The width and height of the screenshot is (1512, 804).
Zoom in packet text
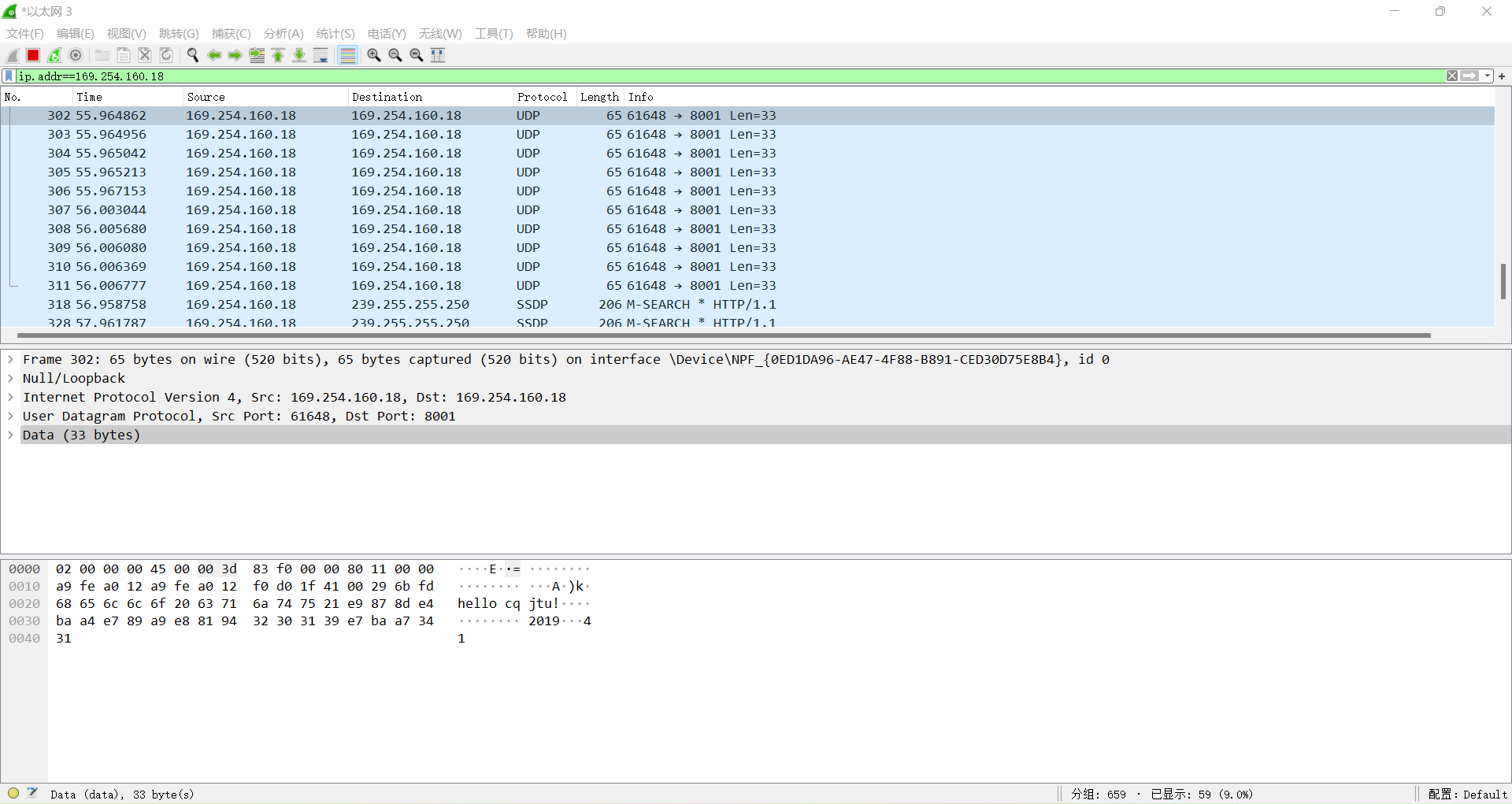374,55
